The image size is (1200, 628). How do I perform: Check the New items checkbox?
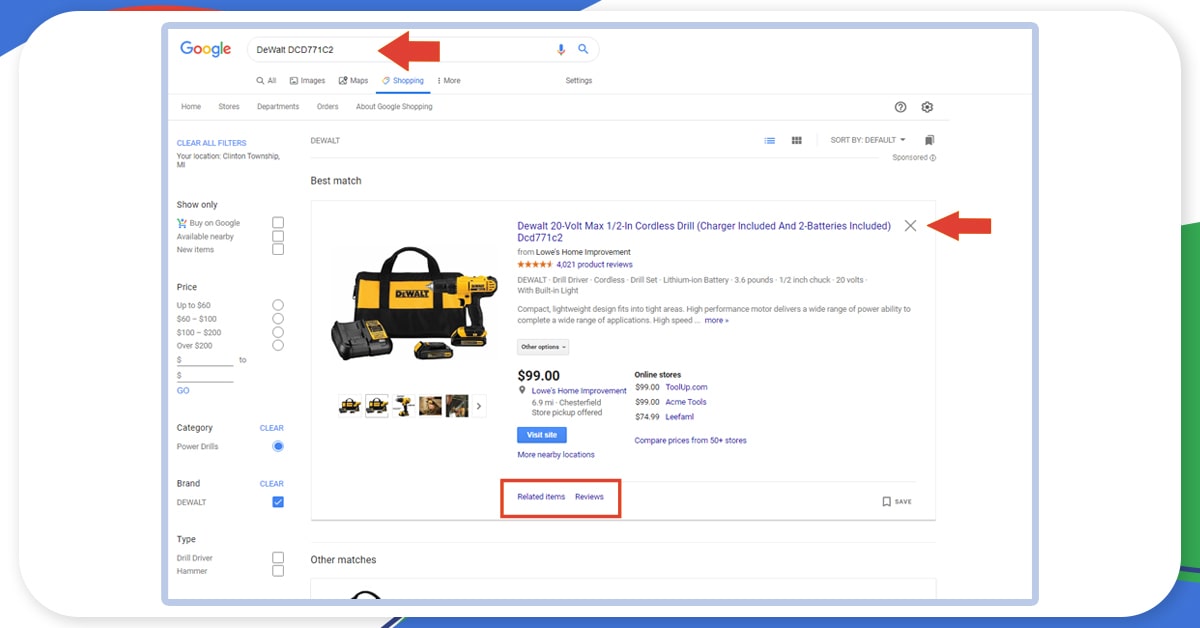coord(278,249)
